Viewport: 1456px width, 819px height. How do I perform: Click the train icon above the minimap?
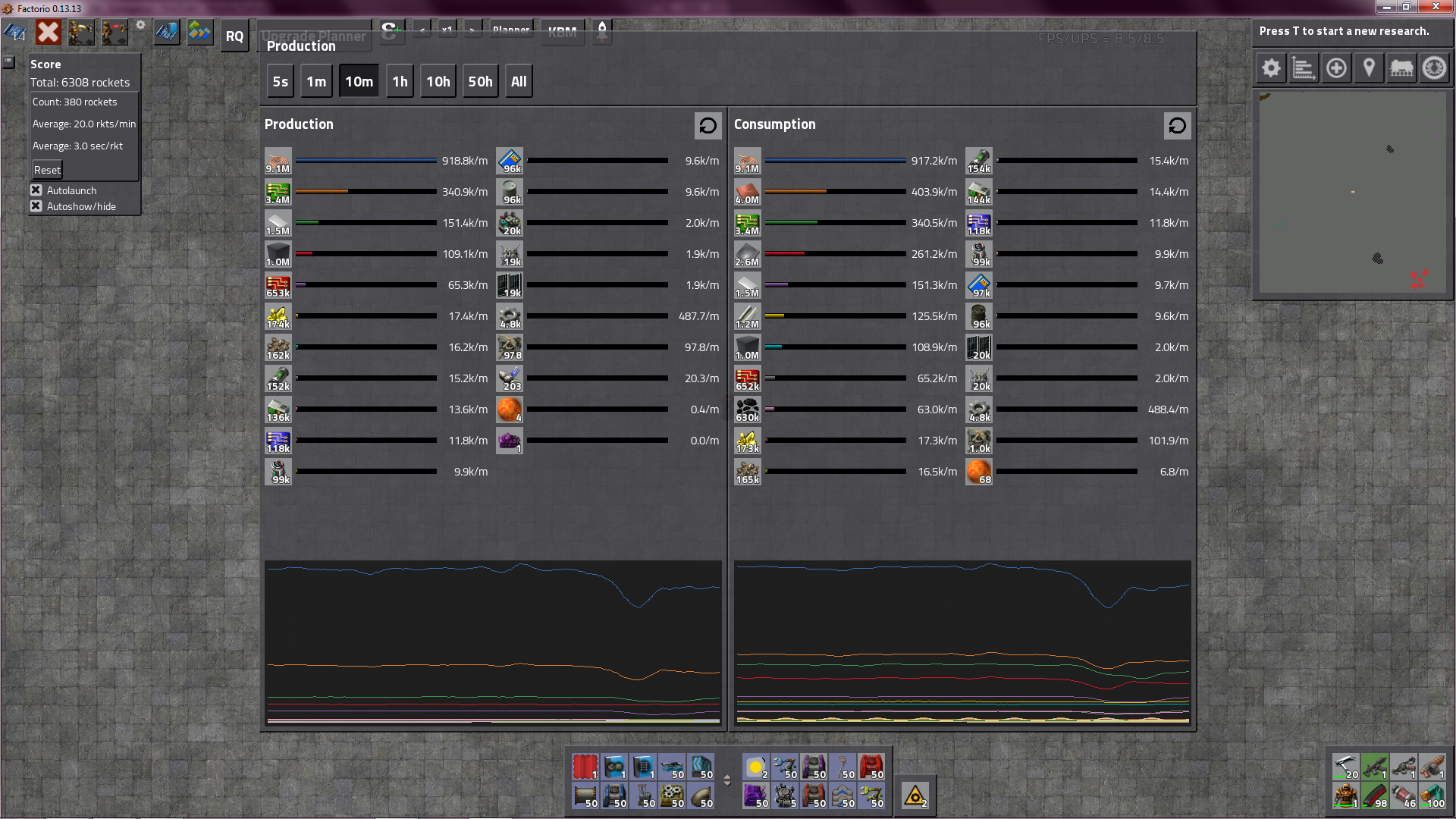(1401, 68)
